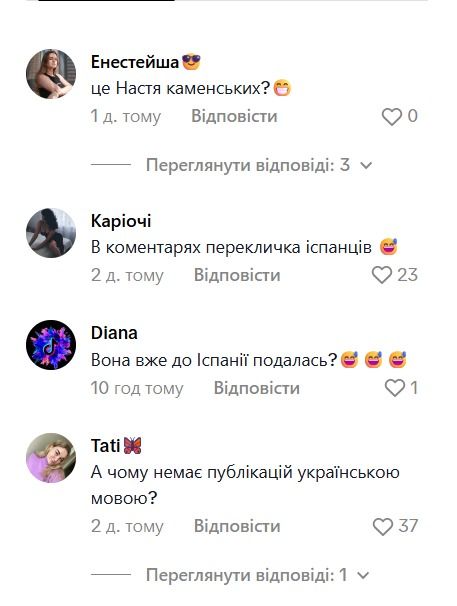Reply to Каріочі's comment via Відповісти
The image size is (457, 606).
point(237,275)
